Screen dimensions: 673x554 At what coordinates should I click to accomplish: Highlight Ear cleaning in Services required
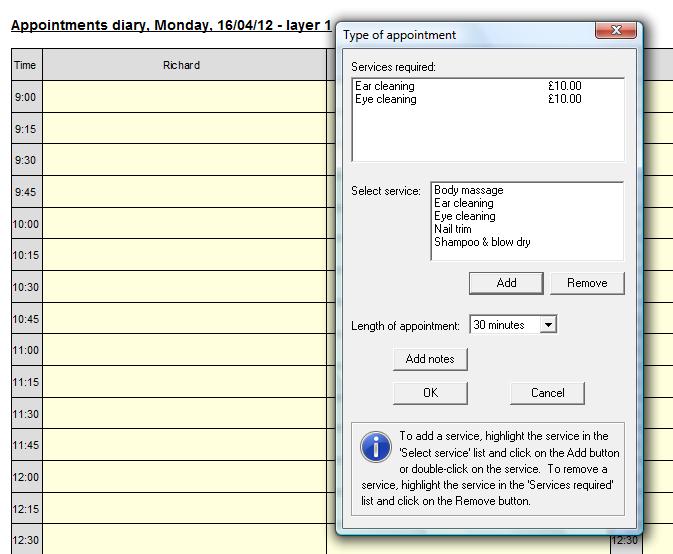385,86
